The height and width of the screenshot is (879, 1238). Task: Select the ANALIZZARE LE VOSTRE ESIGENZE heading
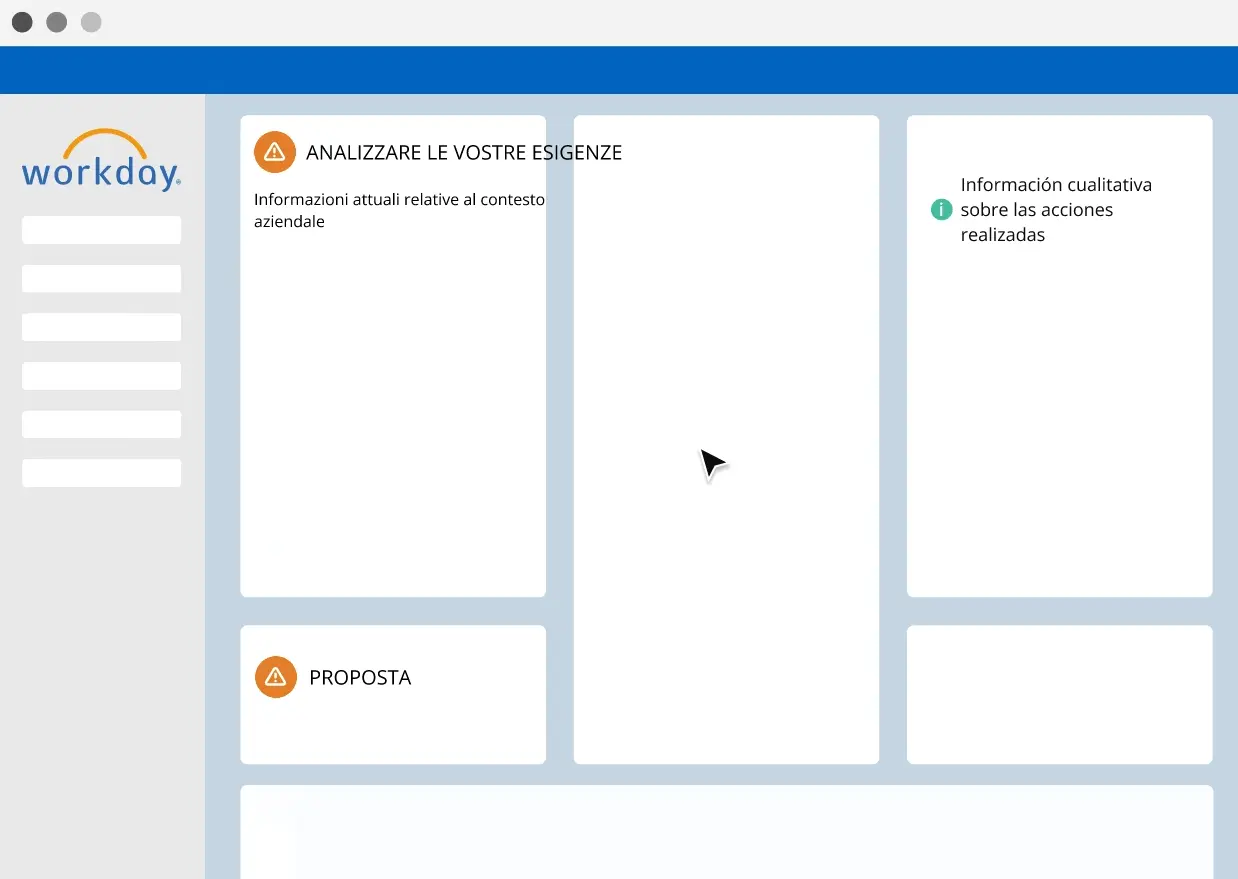pyautogui.click(x=464, y=153)
